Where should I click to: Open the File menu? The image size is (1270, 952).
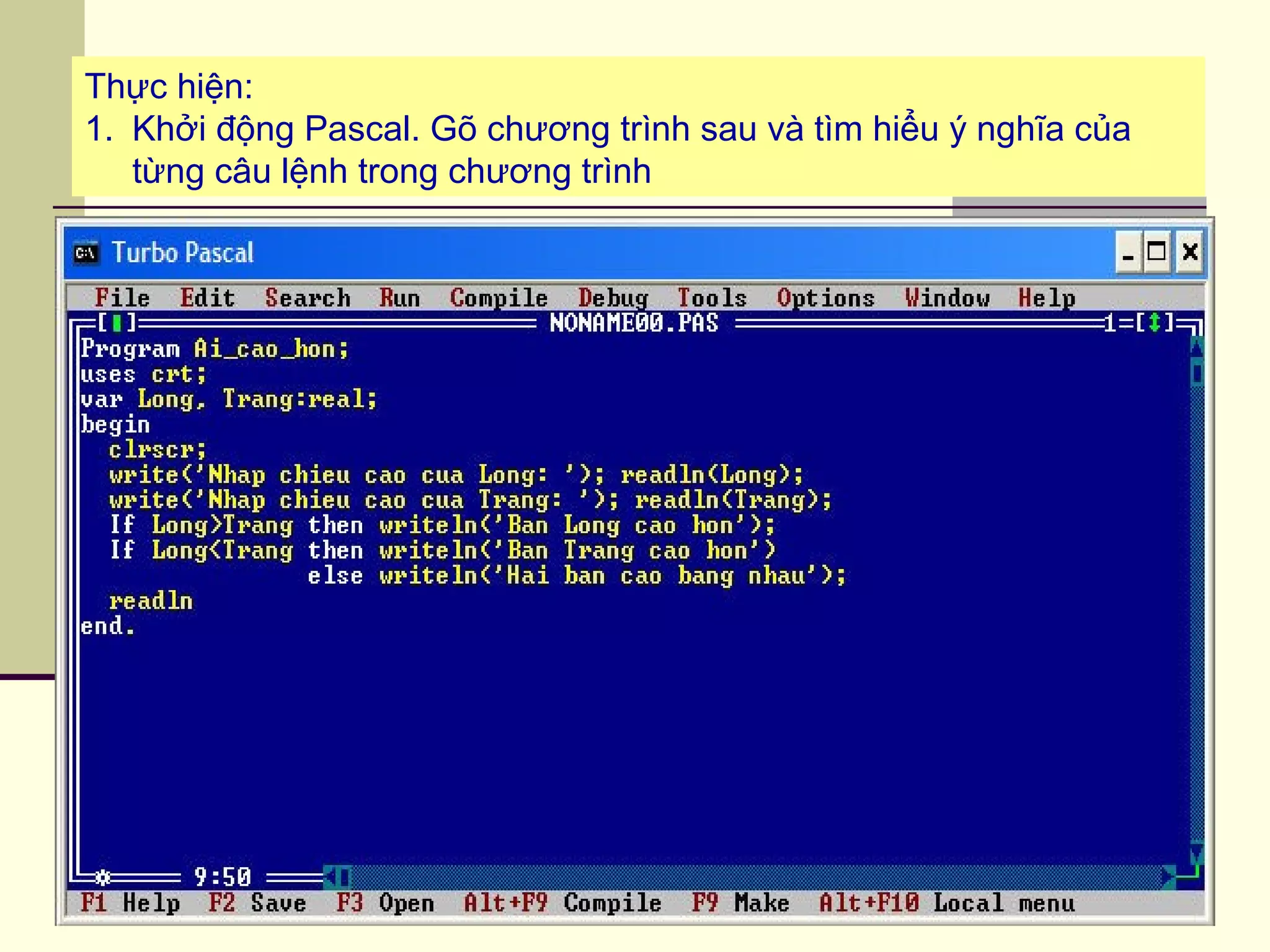(x=122, y=298)
